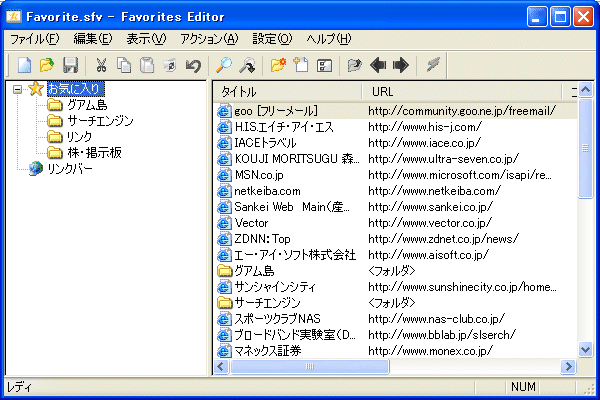The image size is (600, 400).
Task: Select グアム島 folder in the tree
Action: [87, 105]
